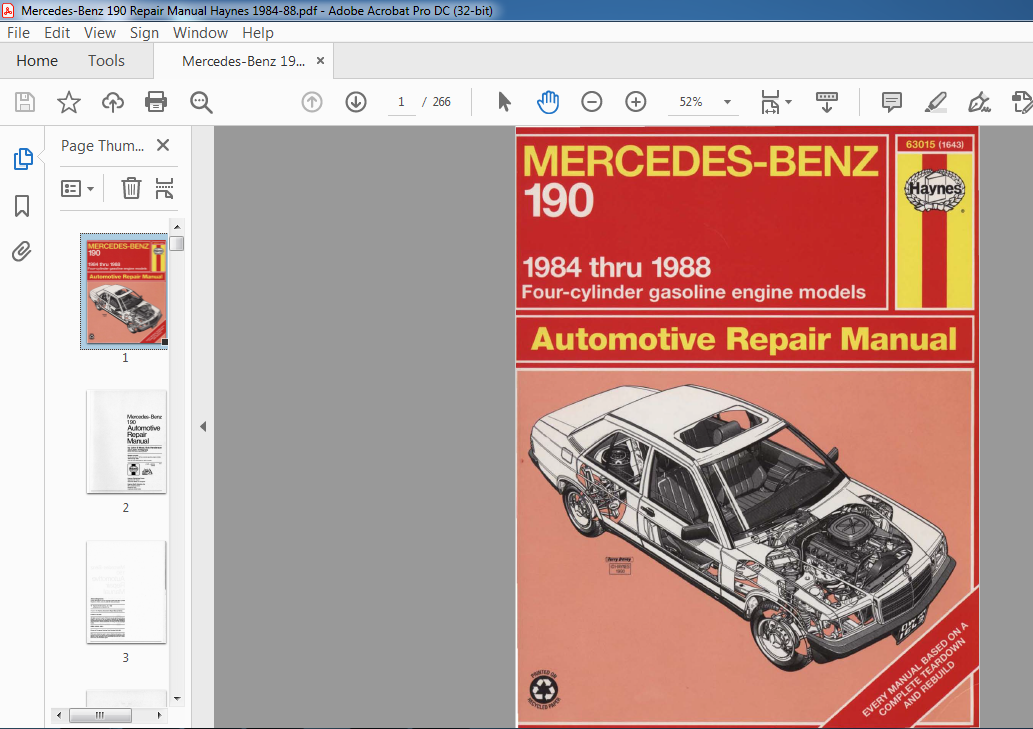Upload file to cloud icon
Viewport: 1033px width, 729px height.
(113, 102)
